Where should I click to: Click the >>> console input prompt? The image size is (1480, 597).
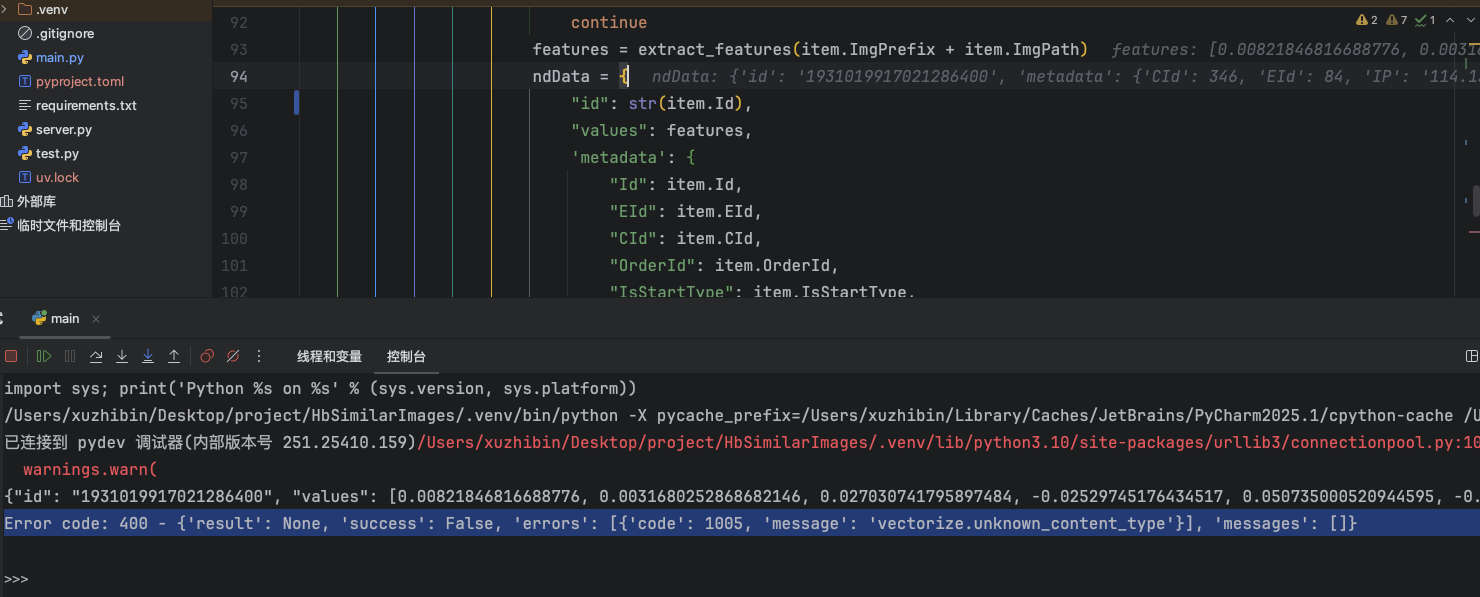click(17, 579)
